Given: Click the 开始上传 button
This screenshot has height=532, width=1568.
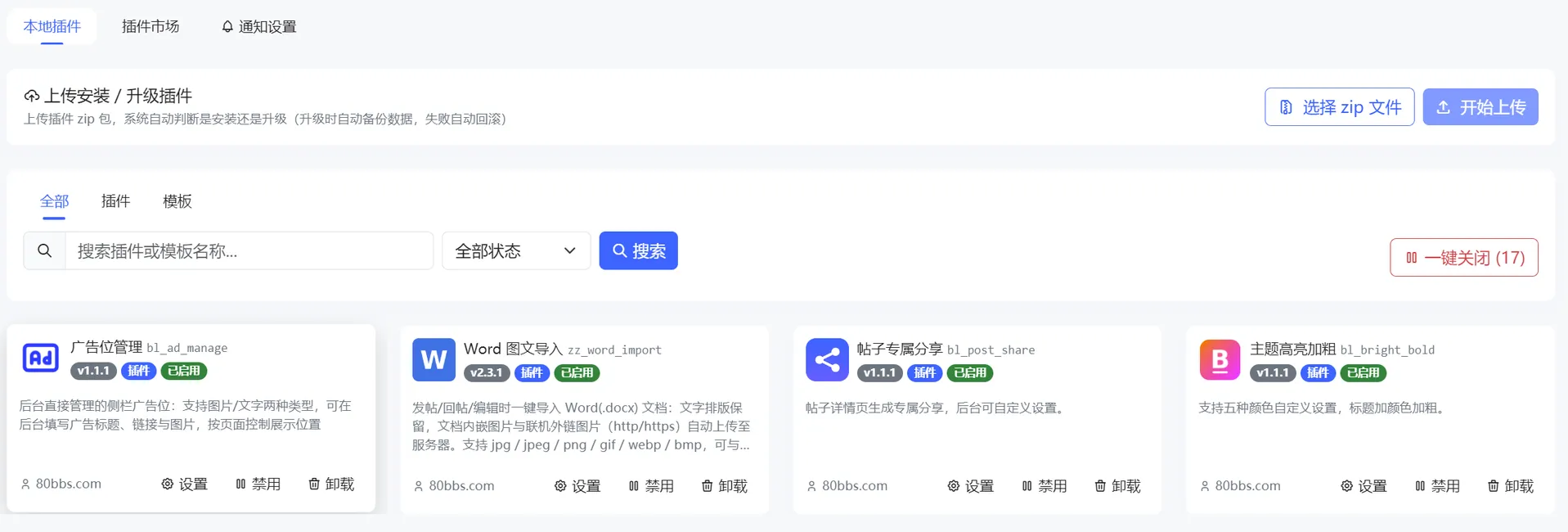Looking at the screenshot, I should 1480,107.
